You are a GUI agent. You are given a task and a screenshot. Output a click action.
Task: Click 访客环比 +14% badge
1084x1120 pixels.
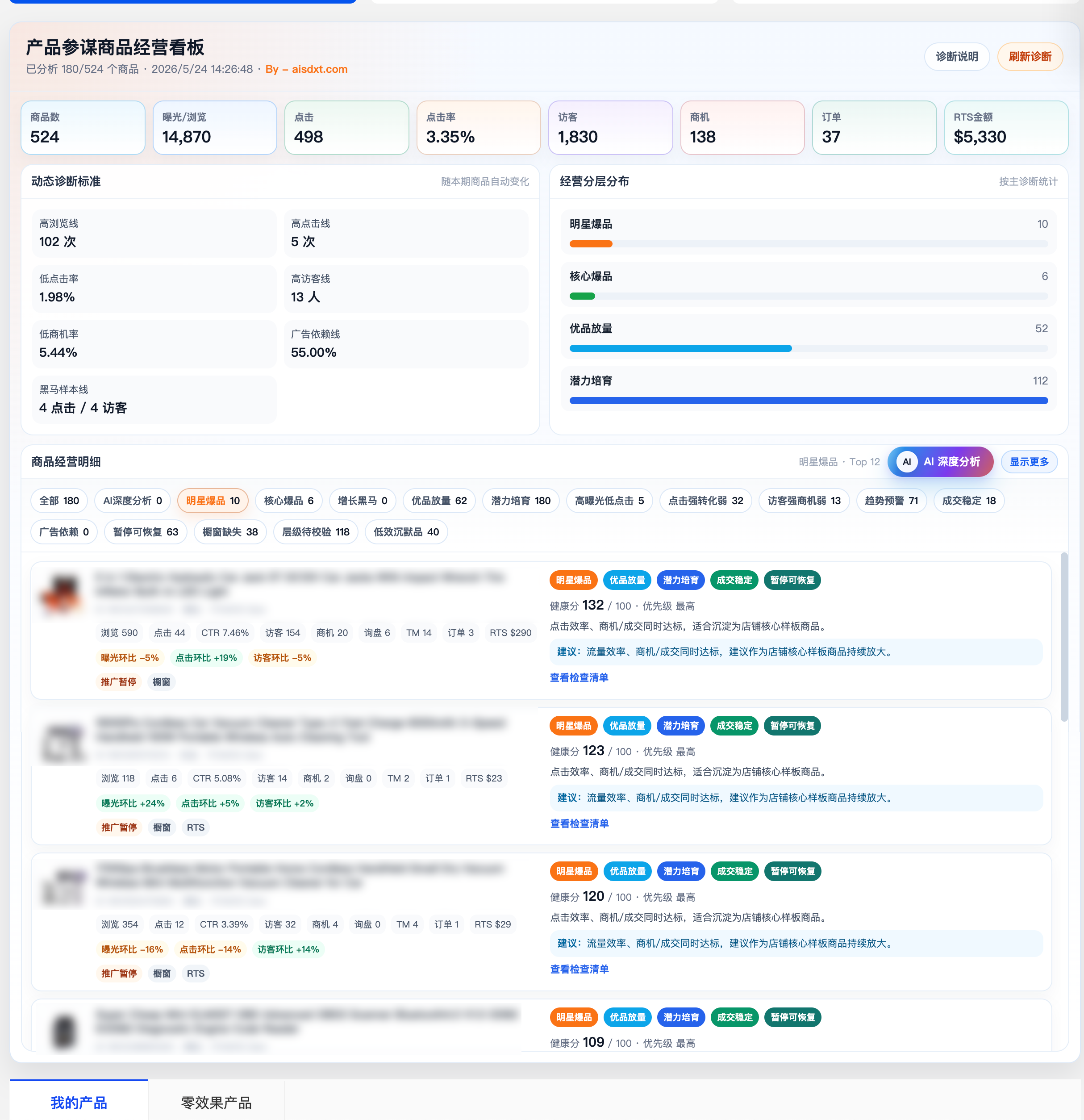coord(288,949)
